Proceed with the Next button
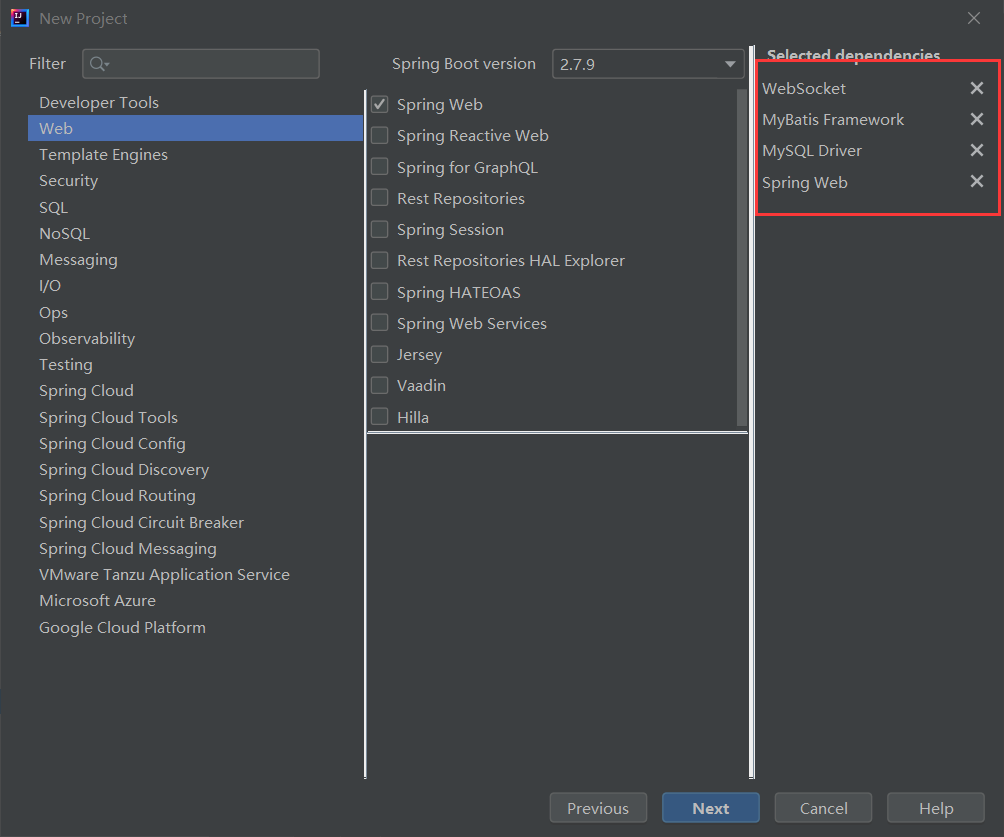1004x837 pixels. pyautogui.click(x=711, y=808)
